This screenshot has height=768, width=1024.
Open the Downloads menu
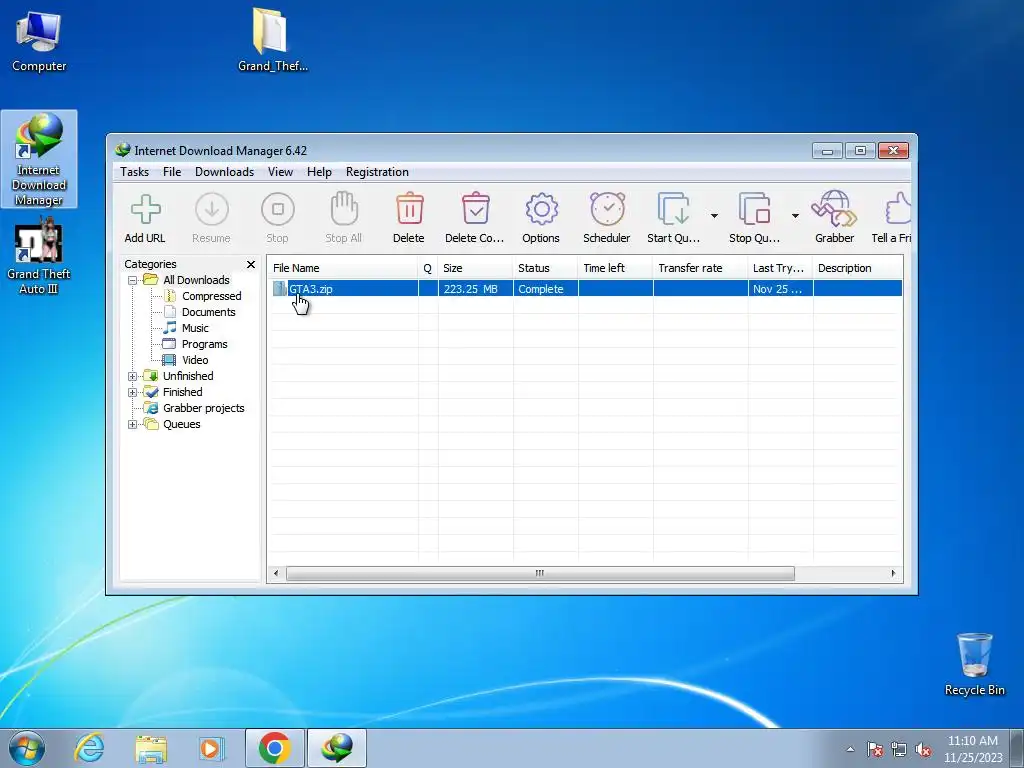(225, 172)
